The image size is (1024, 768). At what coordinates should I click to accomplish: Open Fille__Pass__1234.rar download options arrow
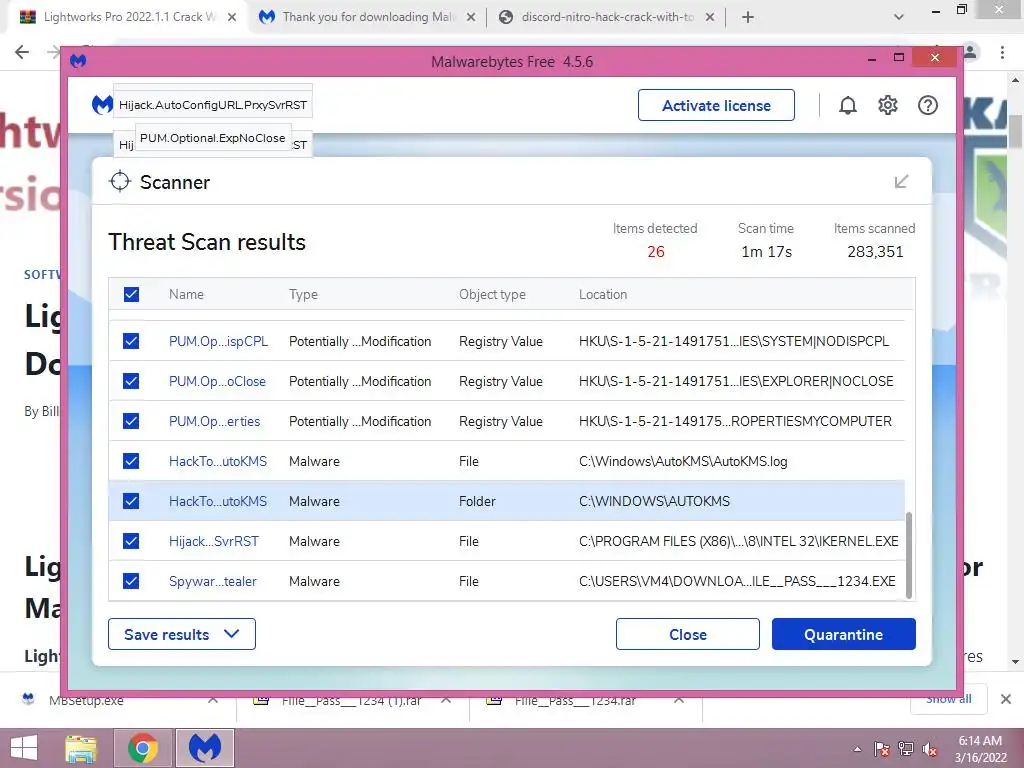coord(679,700)
